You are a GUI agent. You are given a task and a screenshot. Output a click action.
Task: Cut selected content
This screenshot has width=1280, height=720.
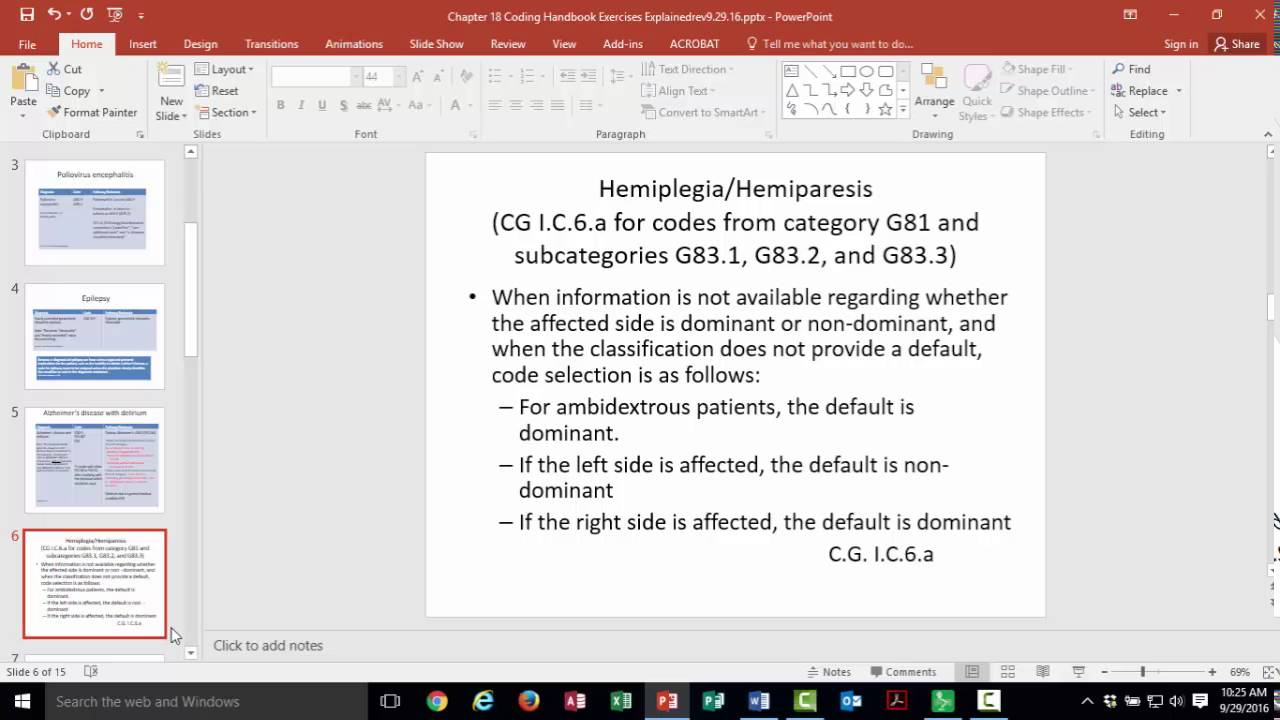click(x=64, y=69)
